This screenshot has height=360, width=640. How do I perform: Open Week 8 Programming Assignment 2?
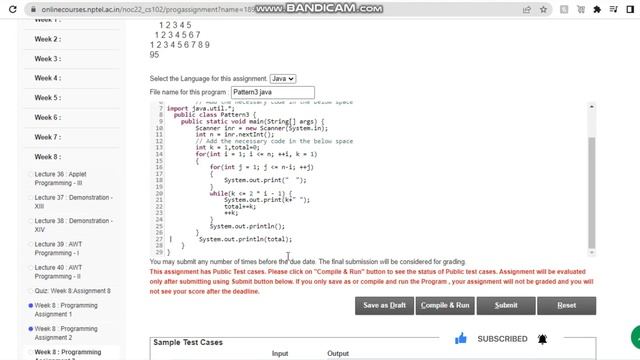66,333
